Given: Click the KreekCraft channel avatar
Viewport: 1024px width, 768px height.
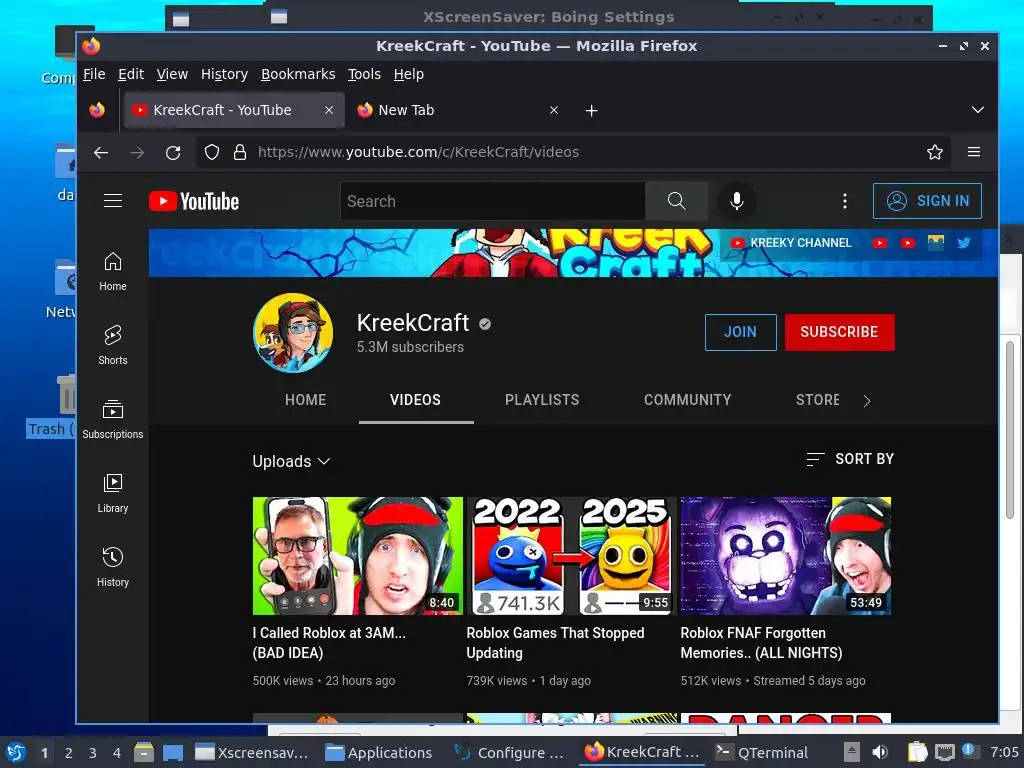Looking at the screenshot, I should [293, 332].
